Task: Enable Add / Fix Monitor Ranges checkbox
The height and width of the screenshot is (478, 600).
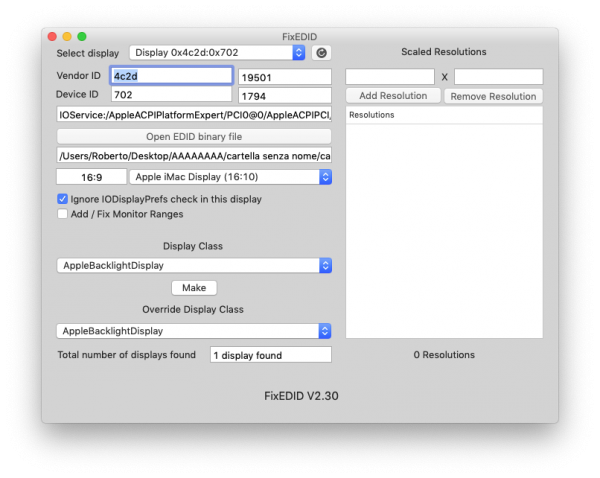Action: pyautogui.click(x=62, y=214)
